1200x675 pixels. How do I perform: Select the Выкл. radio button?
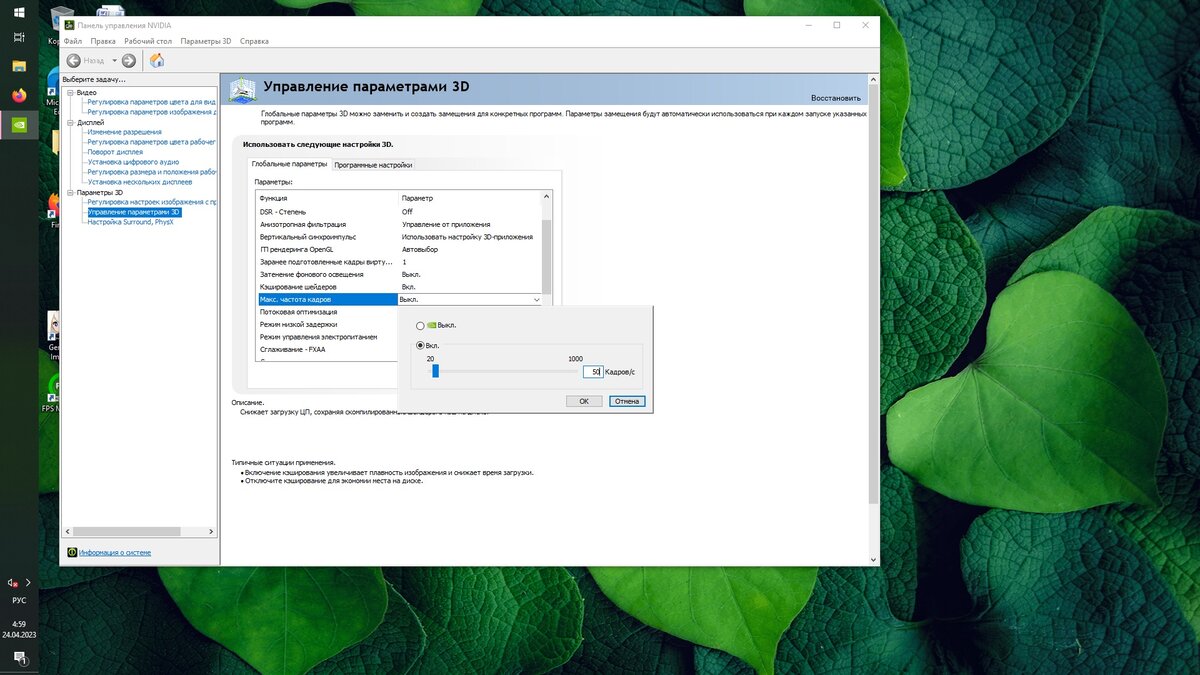point(420,326)
